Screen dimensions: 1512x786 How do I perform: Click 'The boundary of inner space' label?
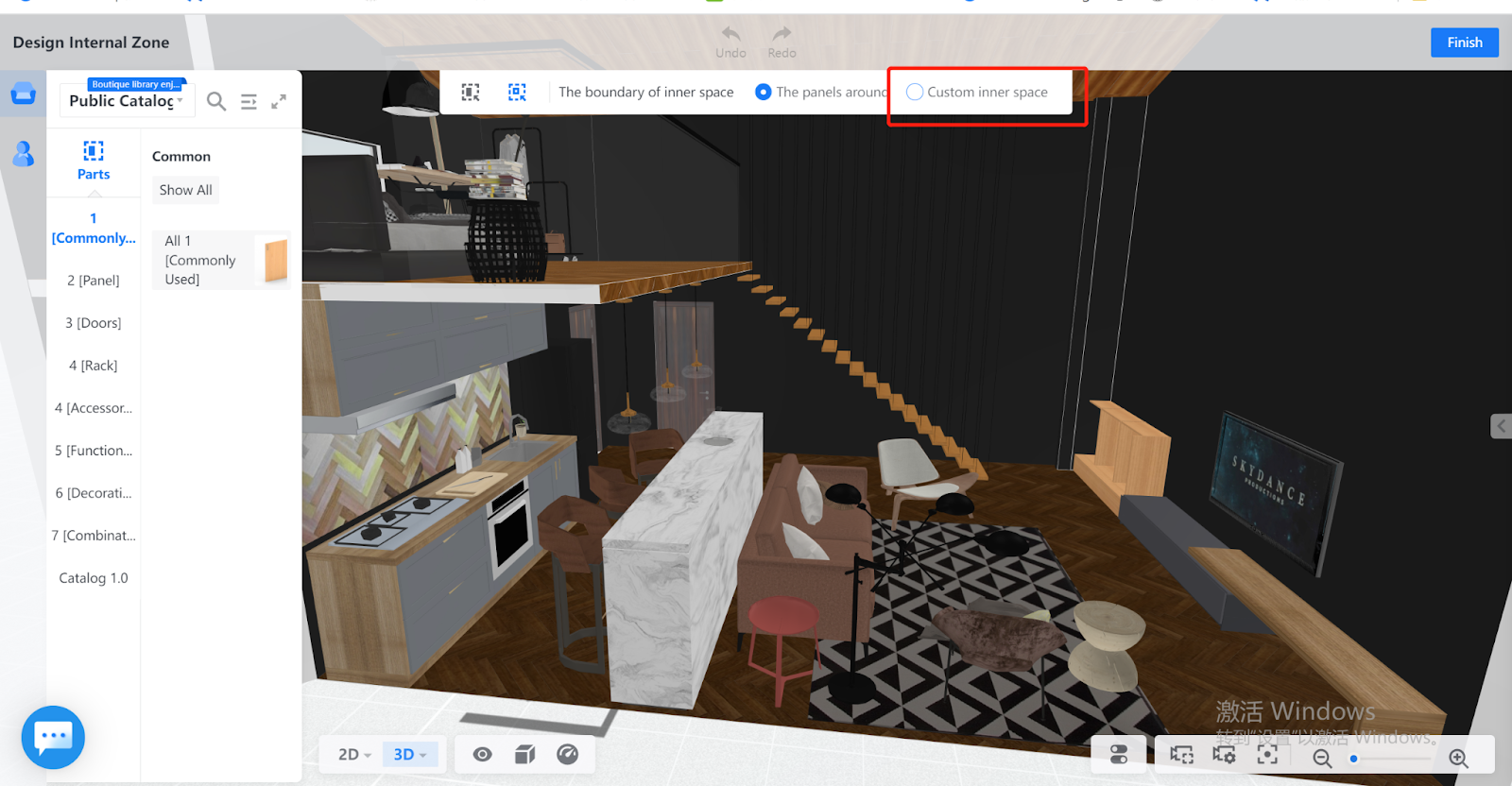pos(646,92)
